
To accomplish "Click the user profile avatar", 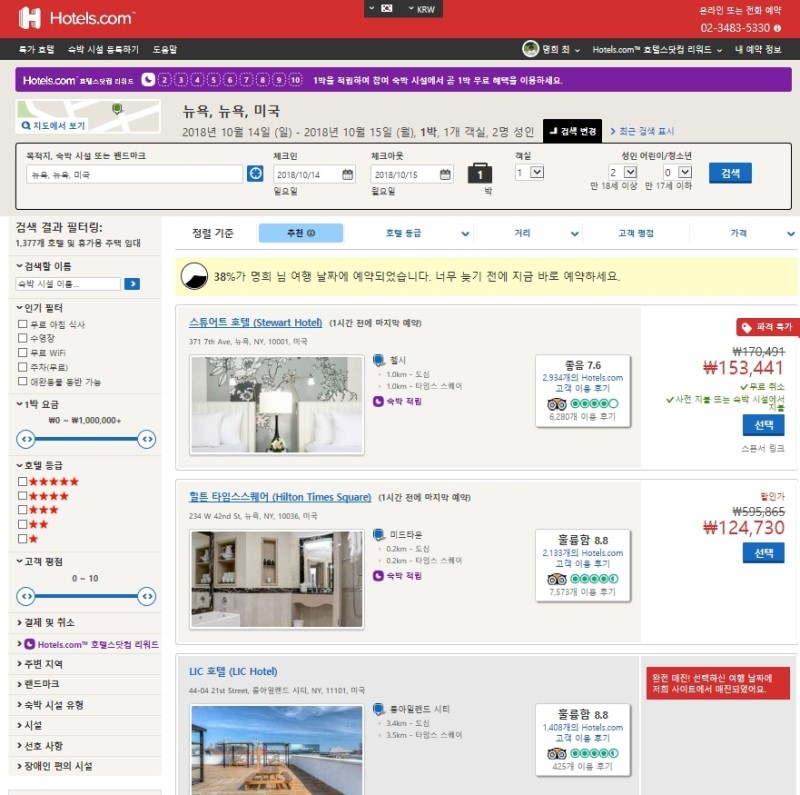I will (x=531, y=49).
